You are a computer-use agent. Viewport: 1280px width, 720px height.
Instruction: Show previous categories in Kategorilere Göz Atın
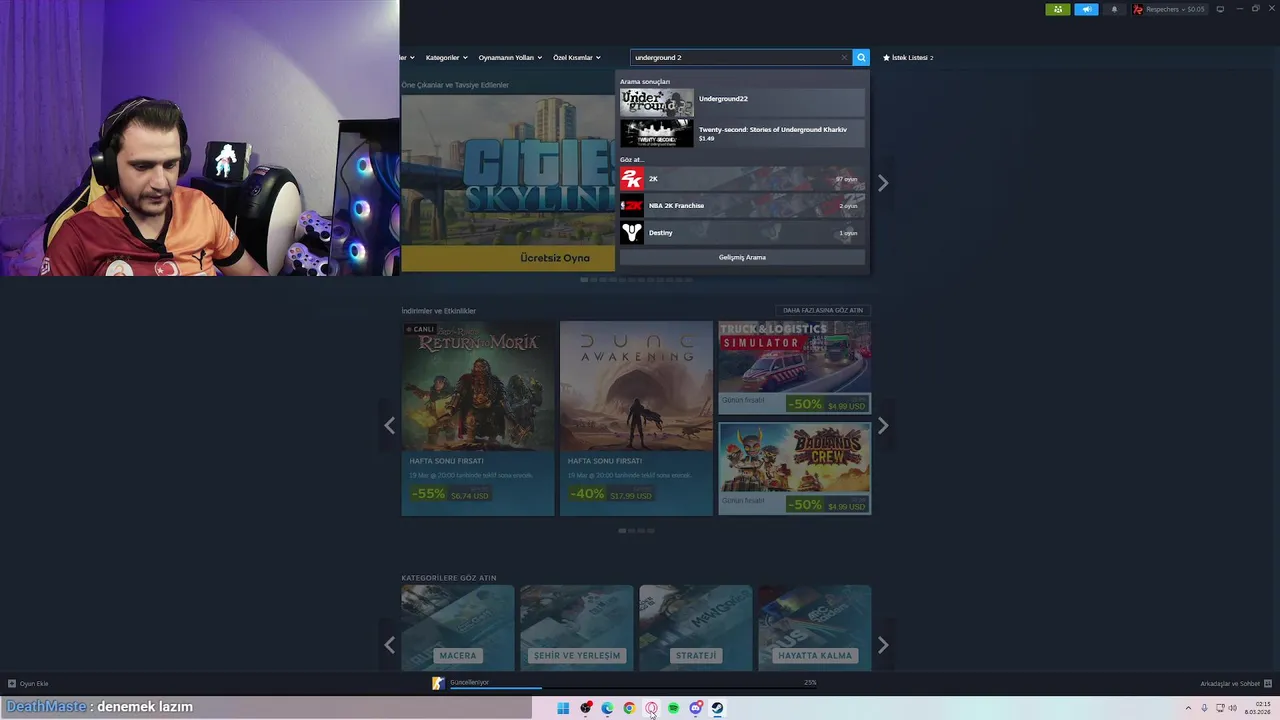(x=389, y=645)
